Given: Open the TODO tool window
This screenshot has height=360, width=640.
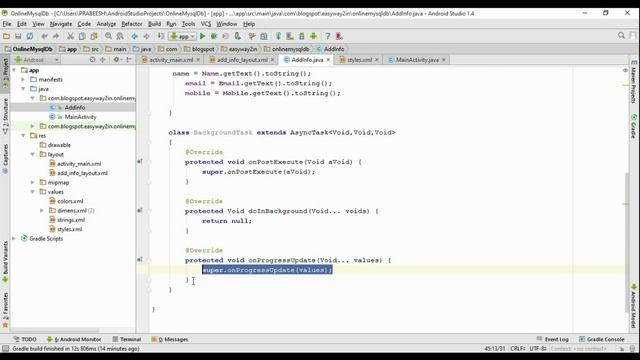Looking at the screenshot, I should [25, 339].
